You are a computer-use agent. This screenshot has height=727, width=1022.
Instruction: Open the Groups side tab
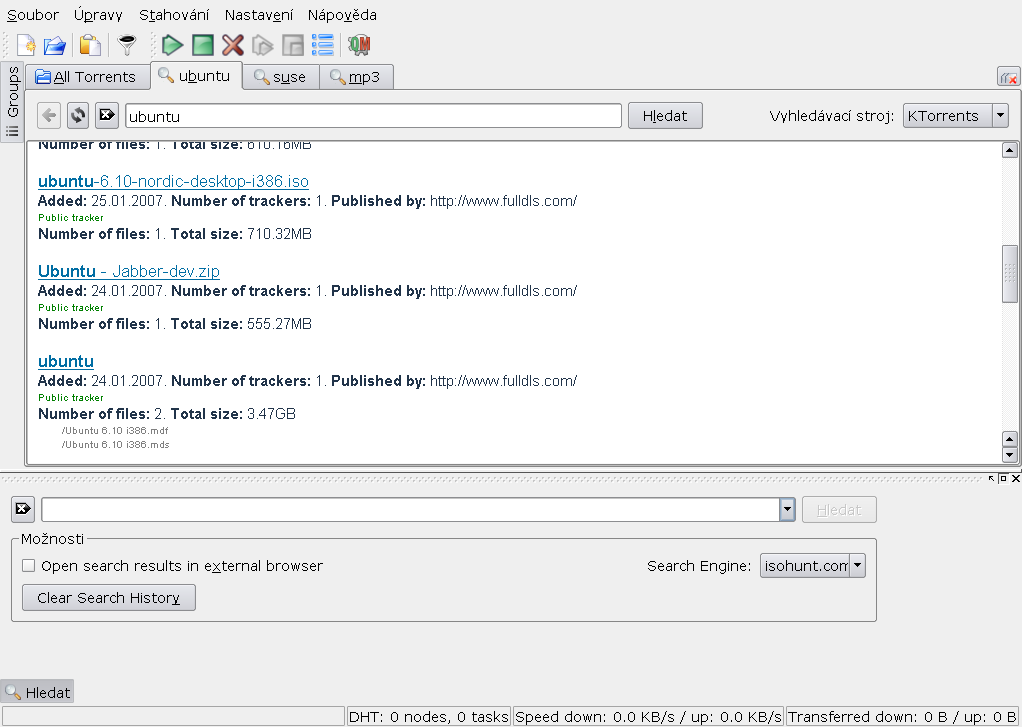pyautogui.click(x=12, y=102)
